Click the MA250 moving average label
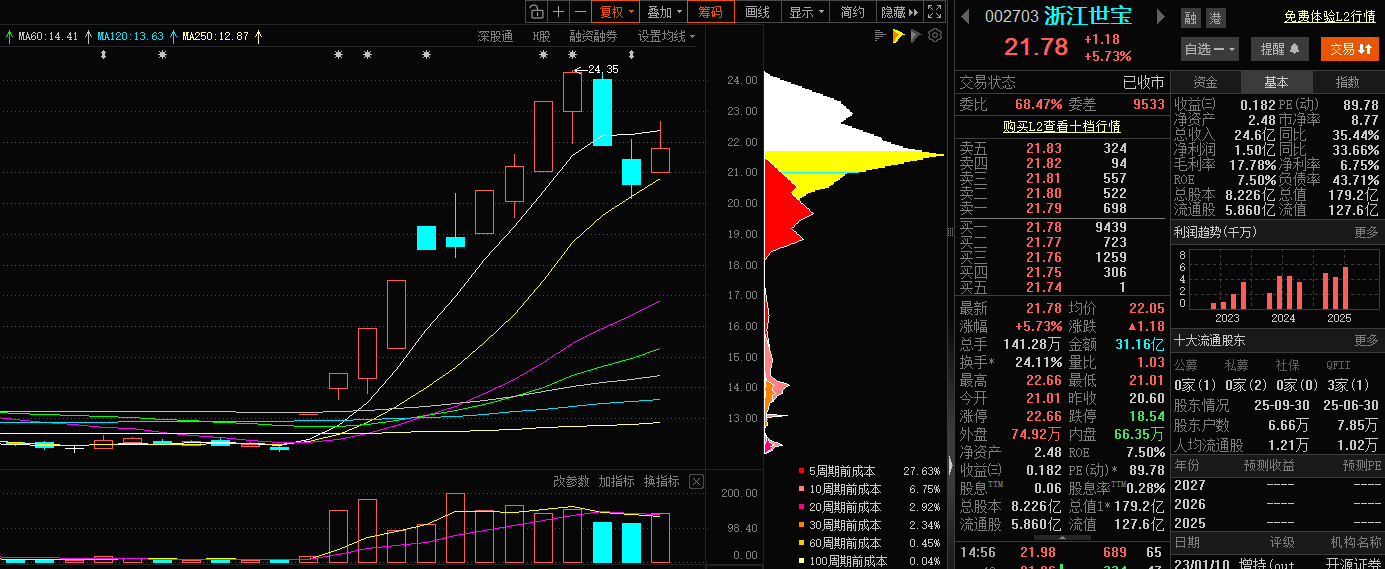This screenshot has height=569, width=1385. [x=215, y=36]
